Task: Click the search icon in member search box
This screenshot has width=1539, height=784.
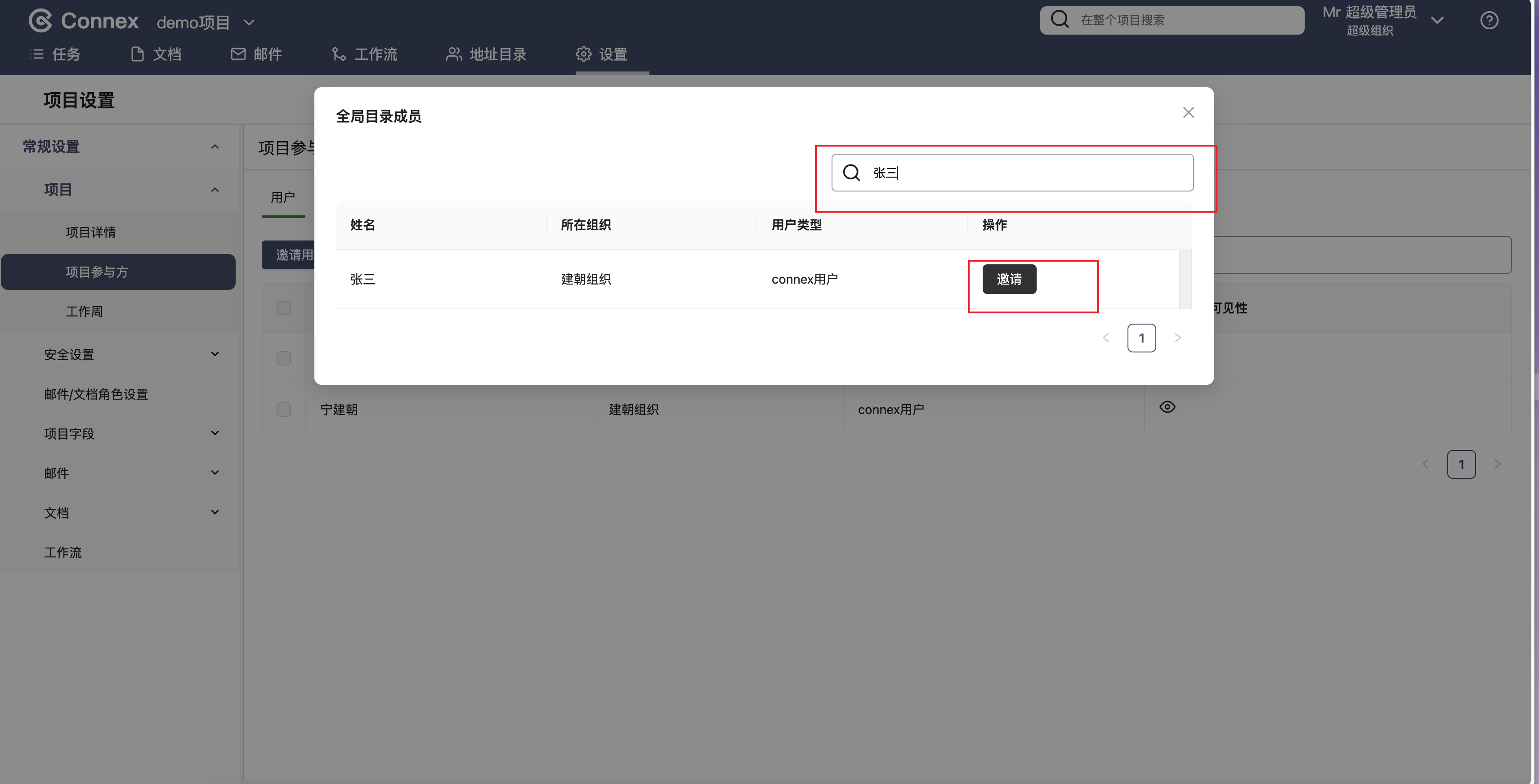Action: pyautogui.click(x=851, y=173)
